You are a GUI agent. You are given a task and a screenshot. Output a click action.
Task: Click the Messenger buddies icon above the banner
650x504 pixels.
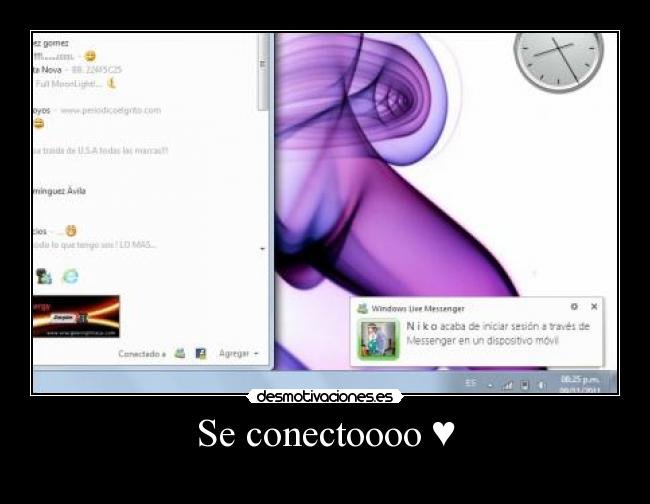point(44,276)
